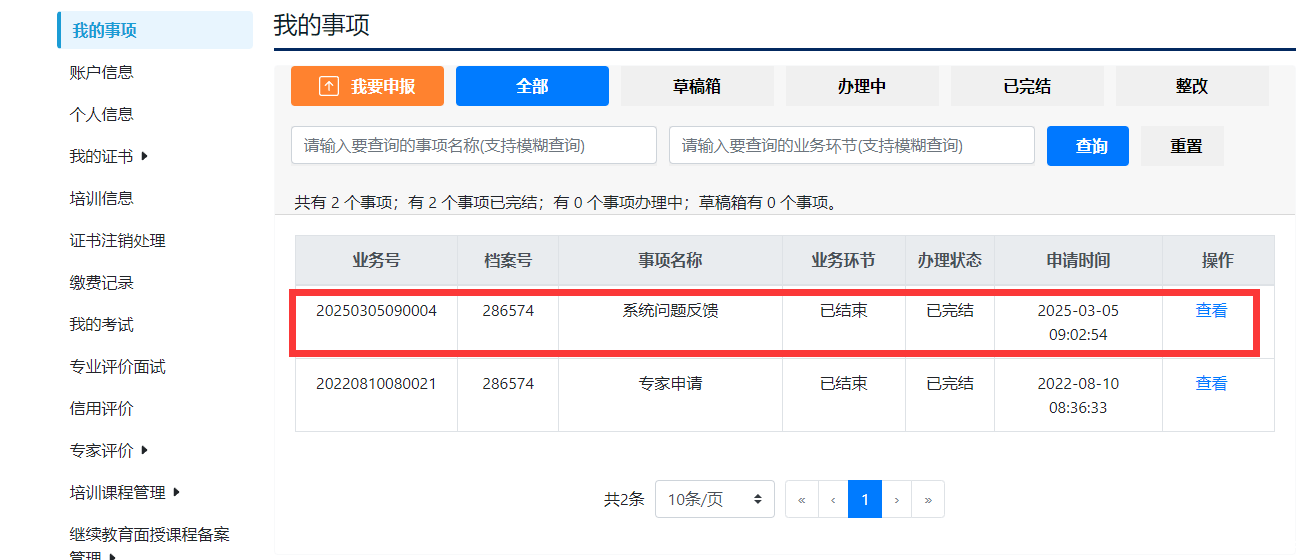The image size is (1306, 560).
Task: Switch to the 办理中 tab
Action: coord(862,86)
